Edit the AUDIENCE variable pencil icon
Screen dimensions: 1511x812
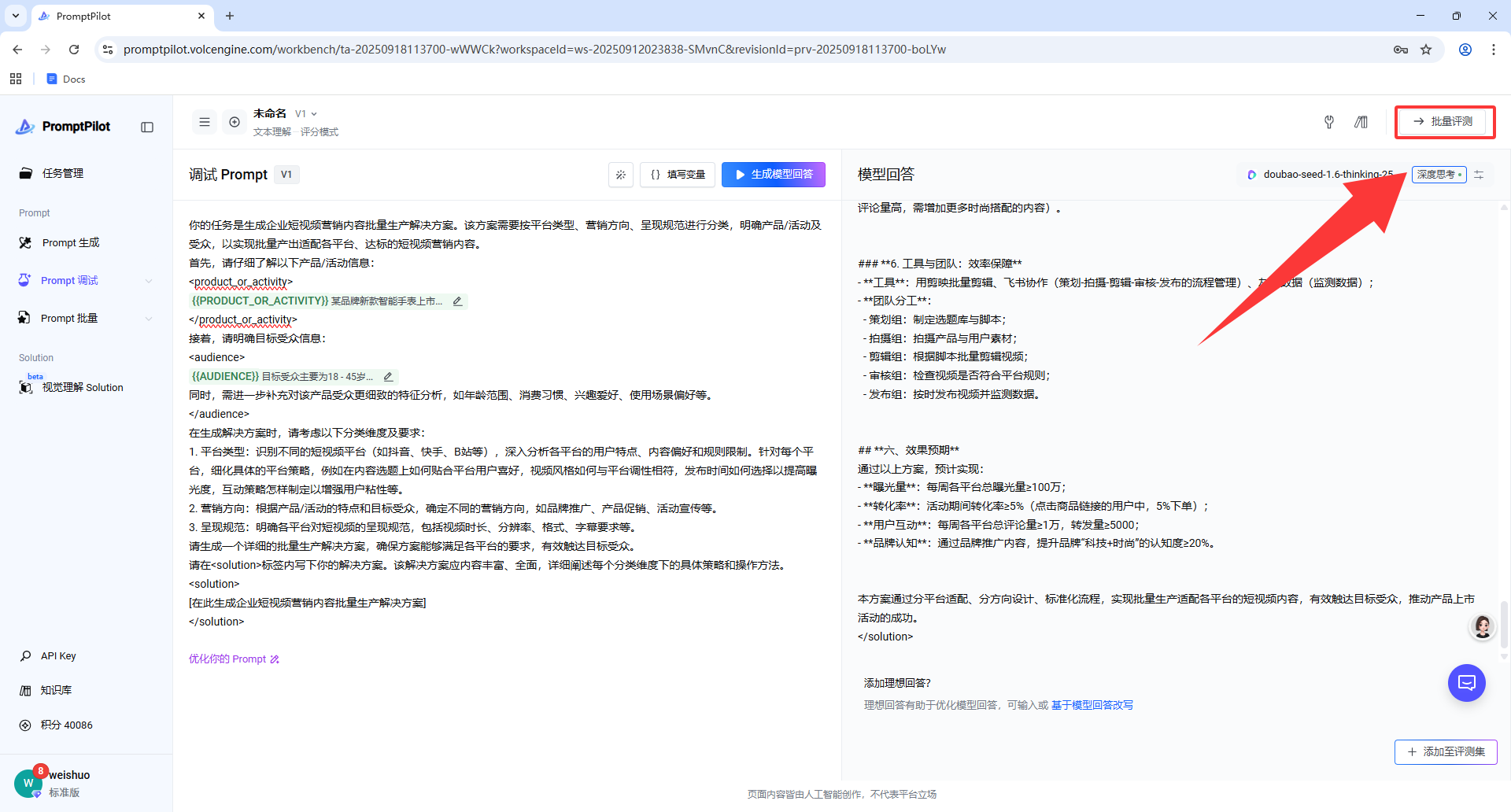[x=388, y=377]
